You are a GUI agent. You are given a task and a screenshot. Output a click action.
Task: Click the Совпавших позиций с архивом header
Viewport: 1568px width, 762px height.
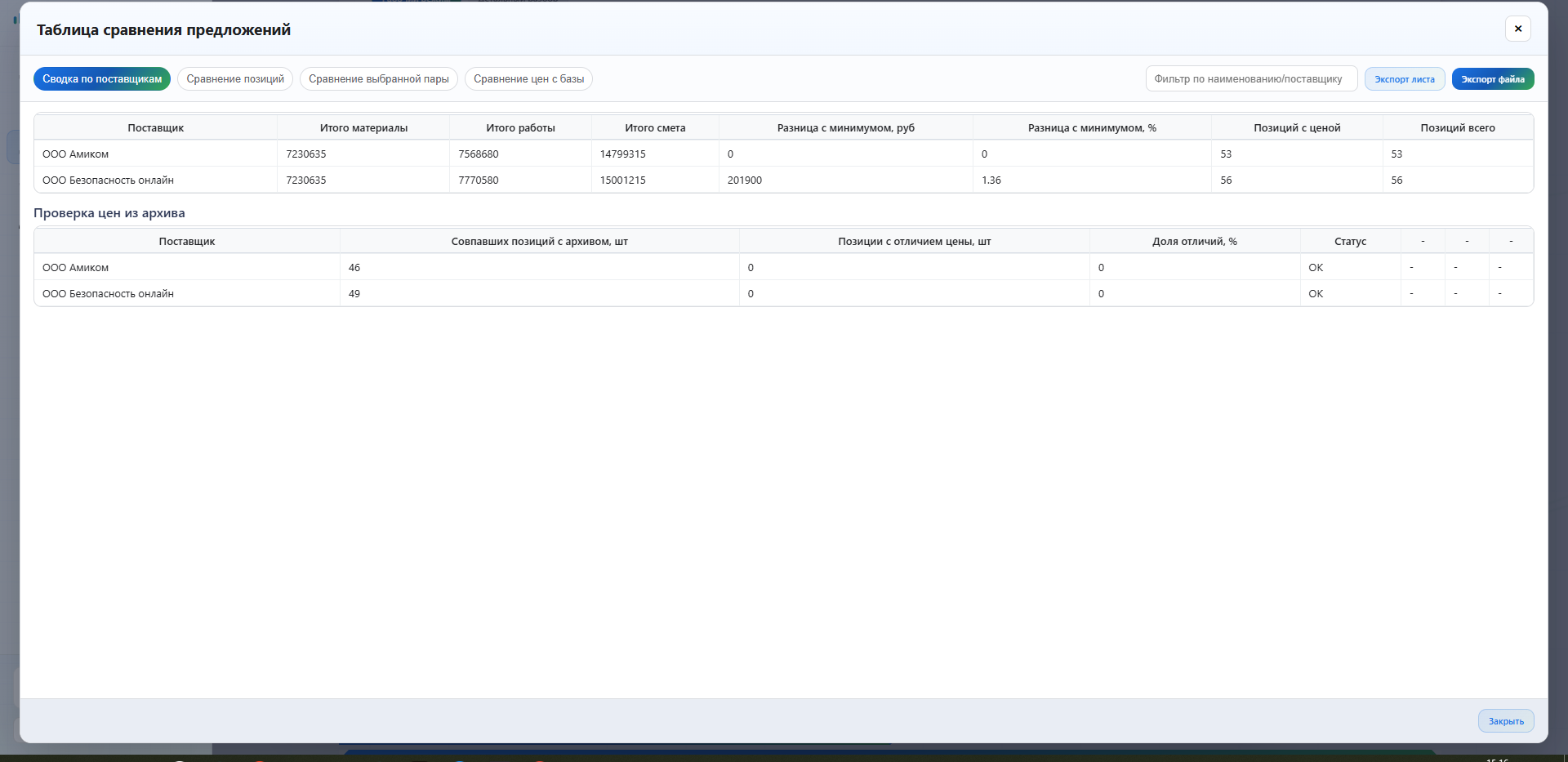pos(540,242)
